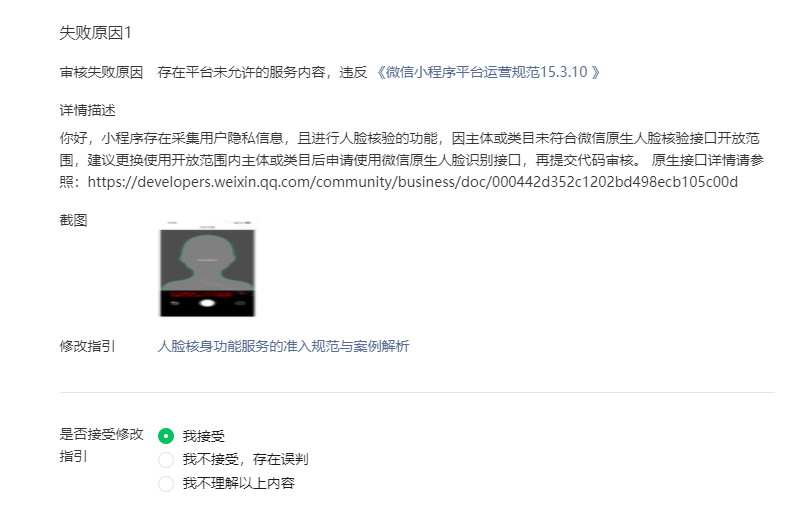This screenshot has width=792, height=527.
Task: Click the 我不接受，存在误判 label text
Action: tap(245, 459)
